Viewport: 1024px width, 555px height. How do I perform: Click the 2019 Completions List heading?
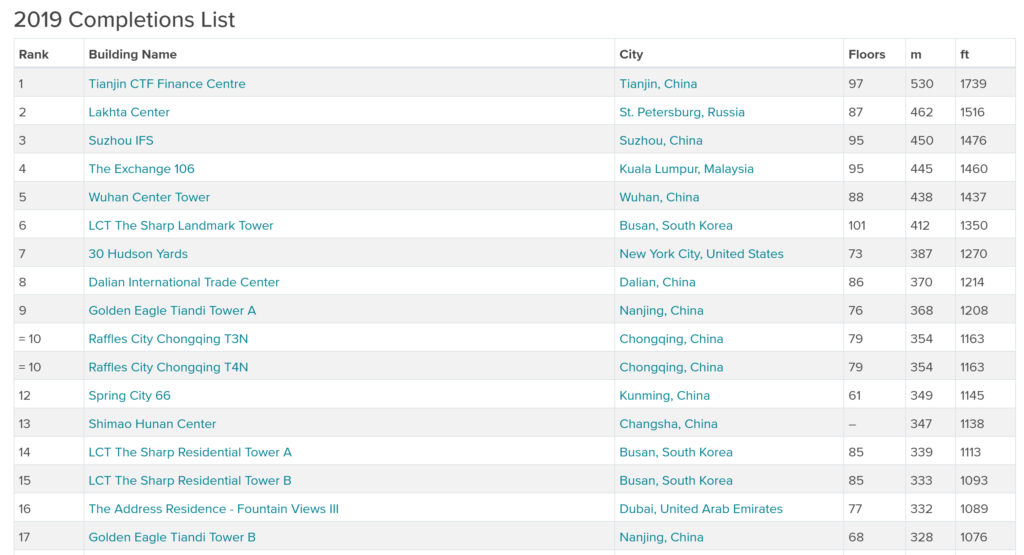tap(125, 20)
